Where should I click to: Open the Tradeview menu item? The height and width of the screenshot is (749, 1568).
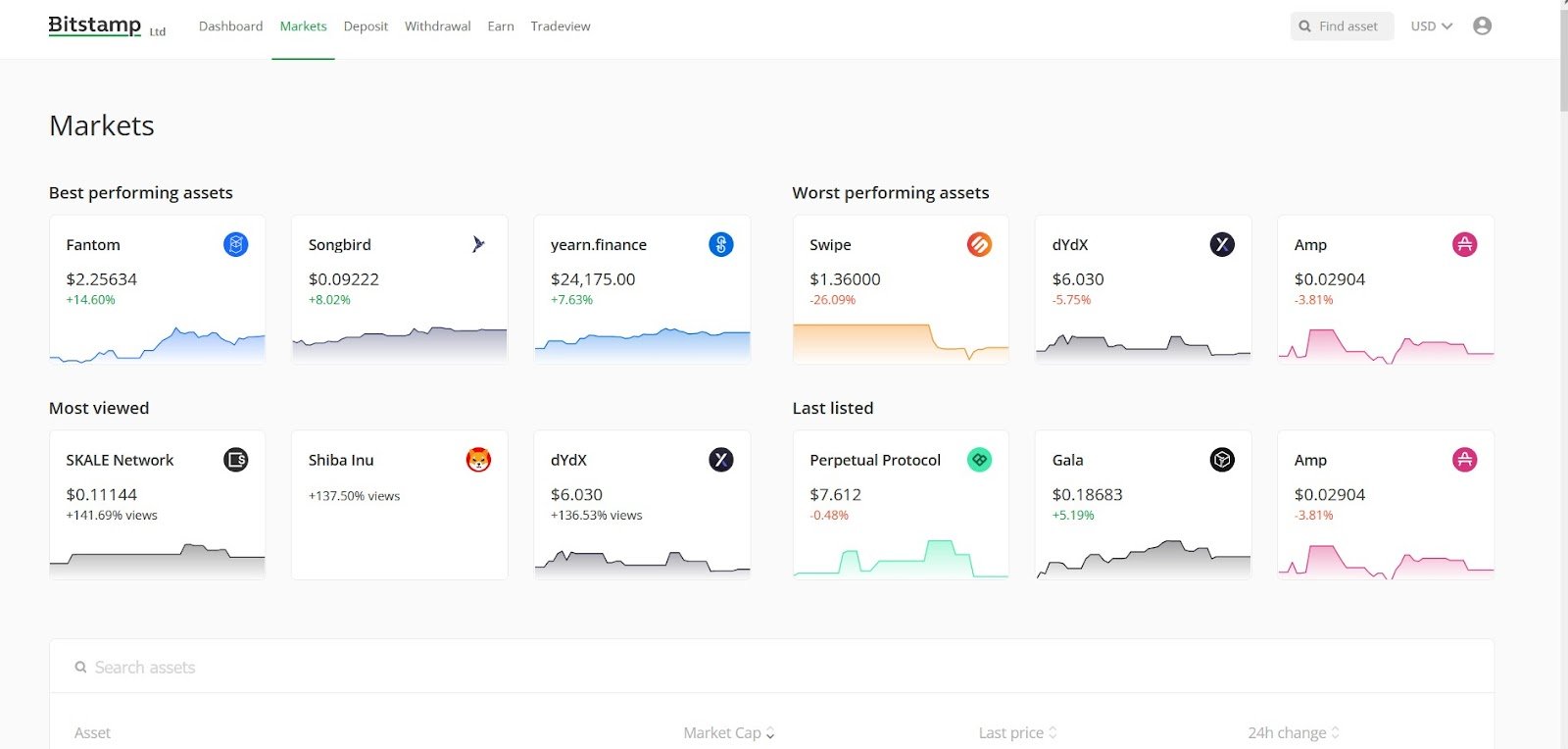click(x=561, y=26)
